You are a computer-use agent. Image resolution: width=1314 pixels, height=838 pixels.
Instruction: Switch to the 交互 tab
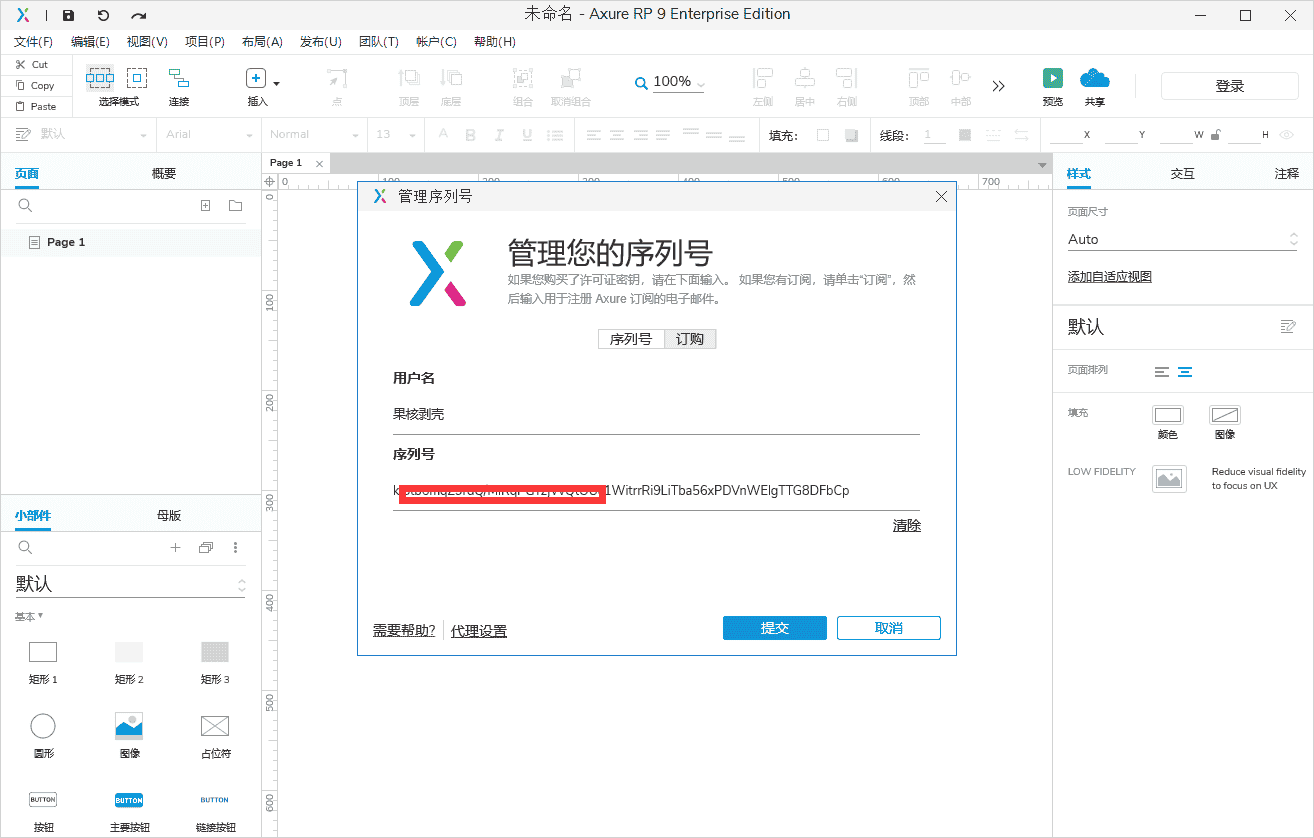1182,173
